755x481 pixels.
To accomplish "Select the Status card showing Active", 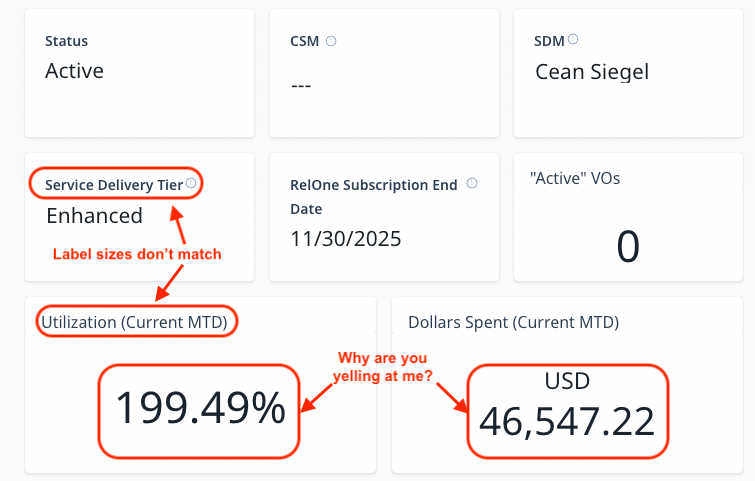I will [x=139, y=73].
